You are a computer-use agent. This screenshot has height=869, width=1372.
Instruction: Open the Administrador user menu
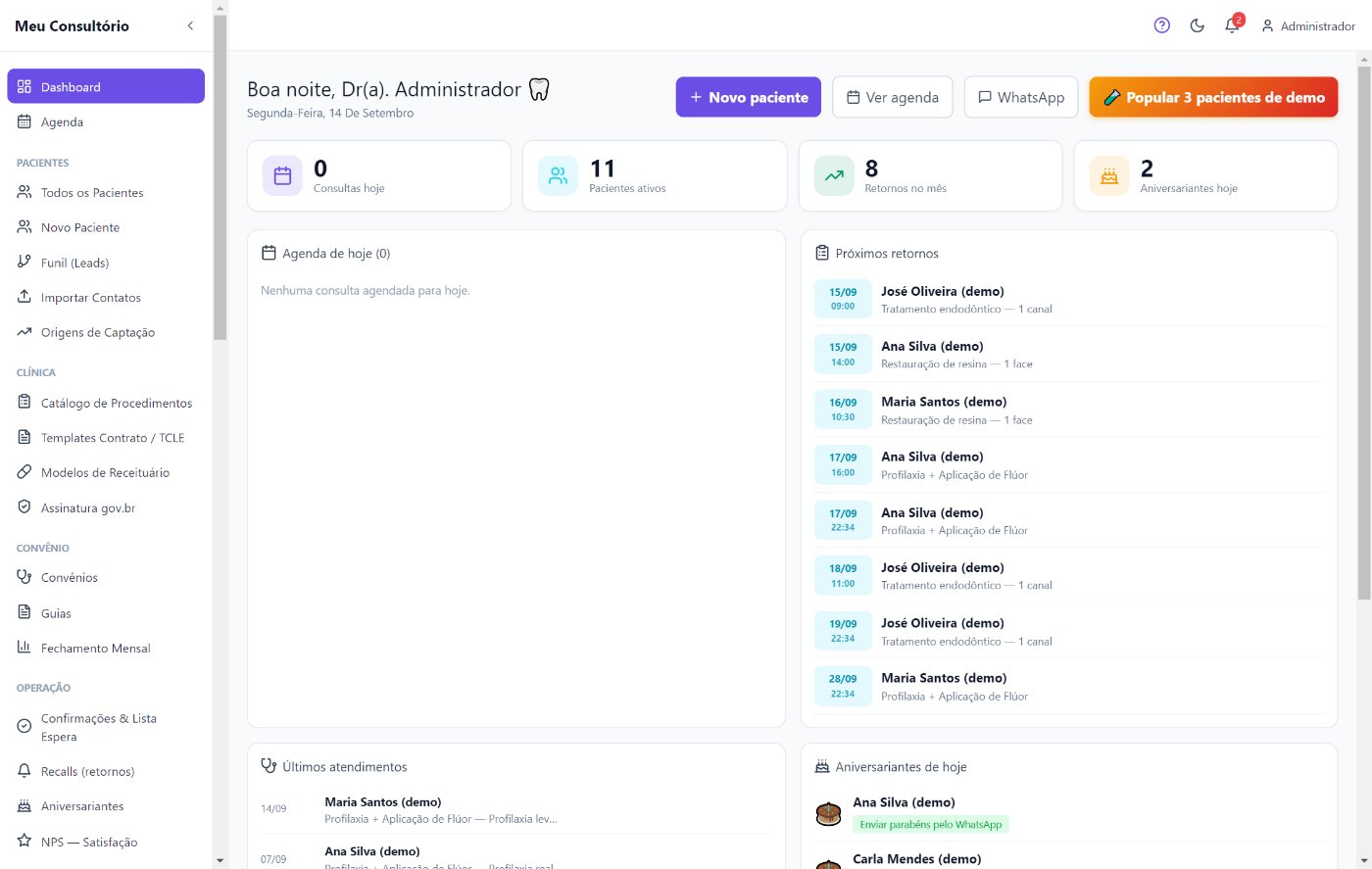click(x=1308, y=25)
